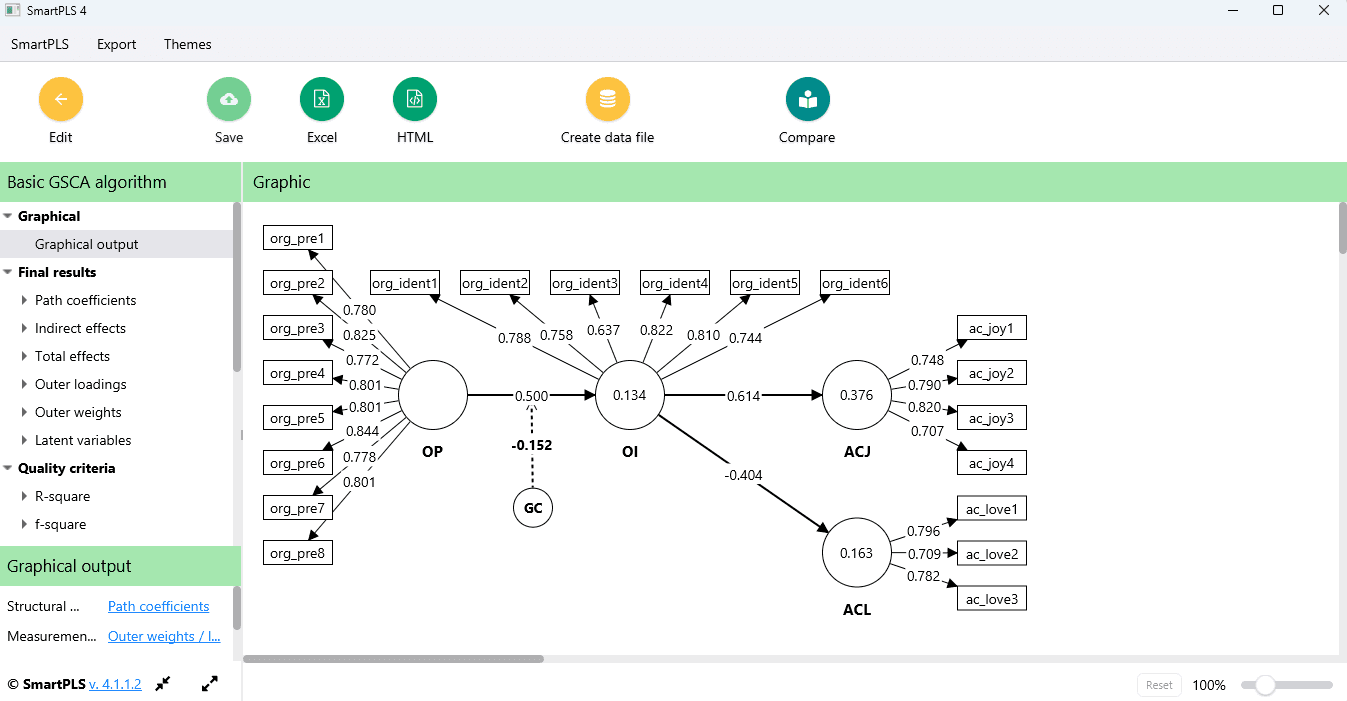This screenshot has width=1347, height=701.
Task: Click the SmartPLS app icon in title bar
Action: [12, 10]
